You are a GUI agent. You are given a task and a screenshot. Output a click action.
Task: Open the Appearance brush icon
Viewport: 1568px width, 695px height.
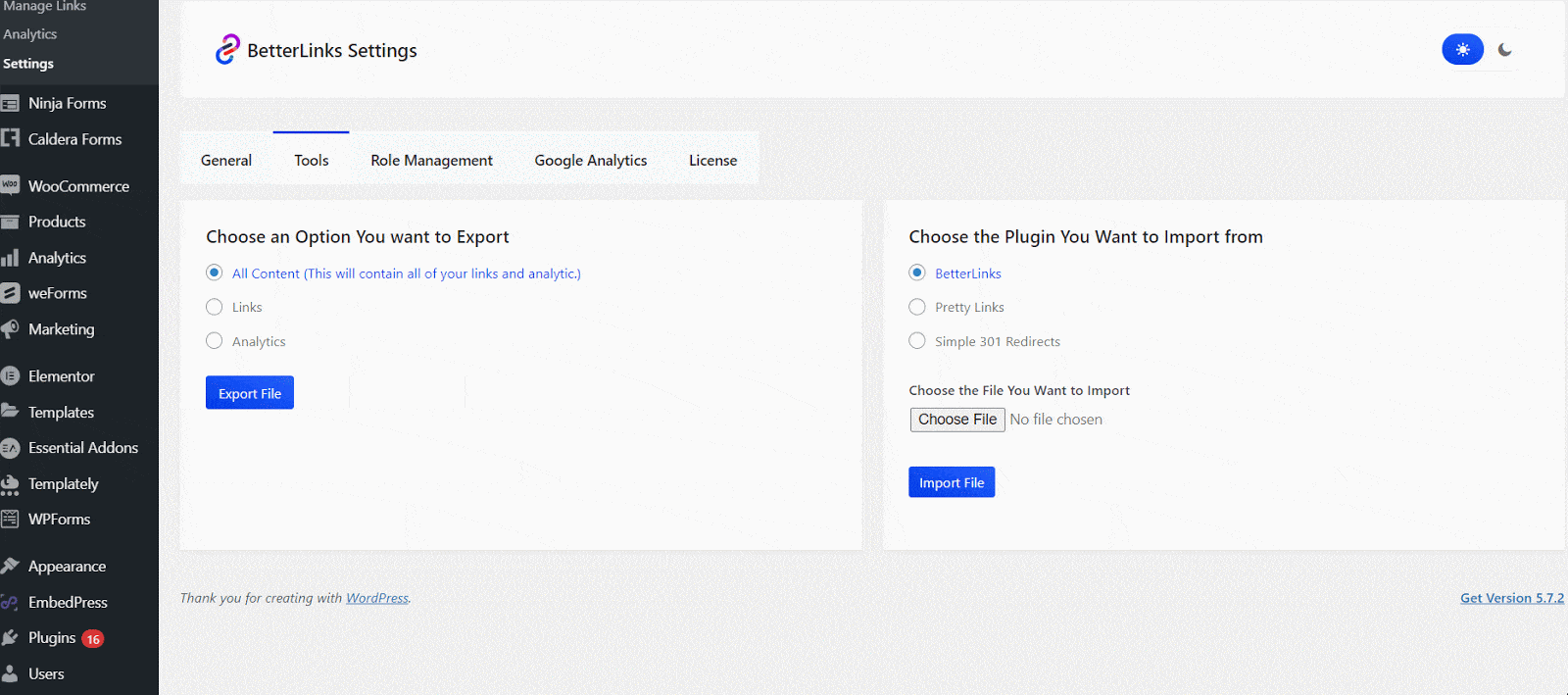pos(11,566)
